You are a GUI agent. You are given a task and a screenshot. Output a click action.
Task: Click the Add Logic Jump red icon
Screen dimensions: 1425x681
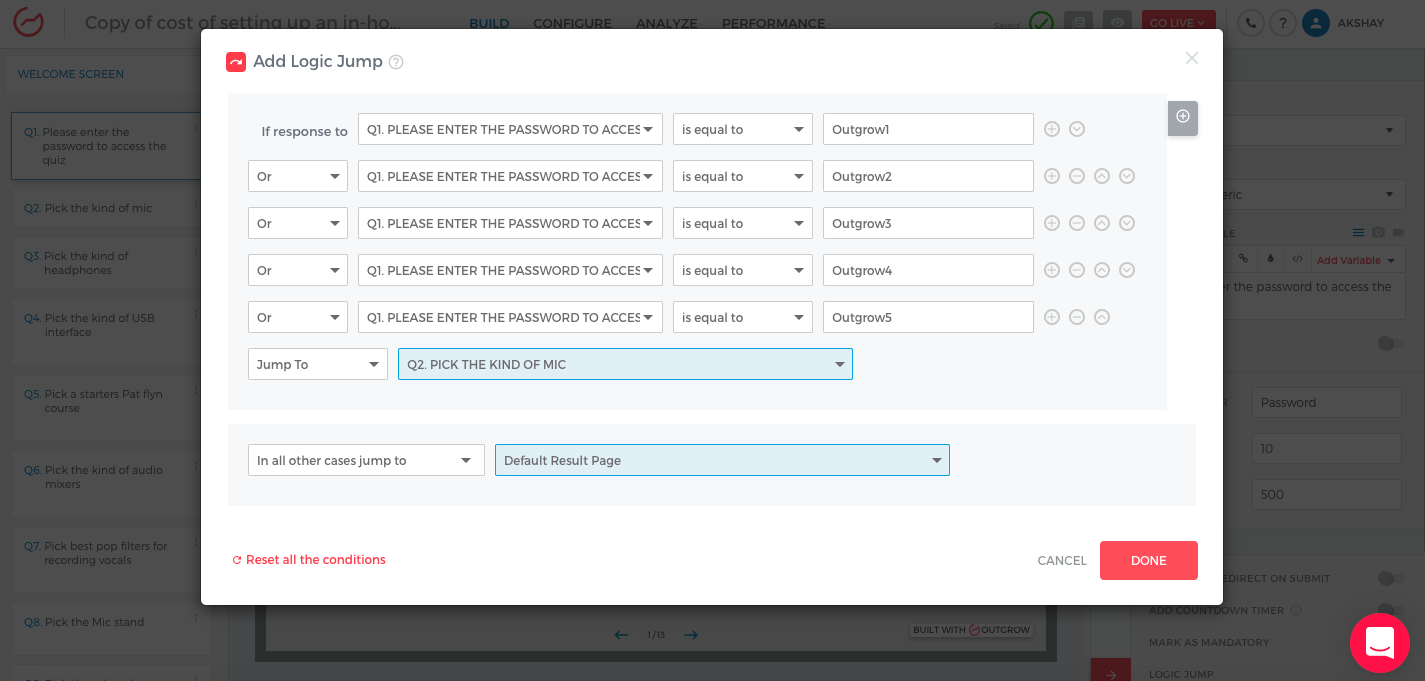pos(236,62)
